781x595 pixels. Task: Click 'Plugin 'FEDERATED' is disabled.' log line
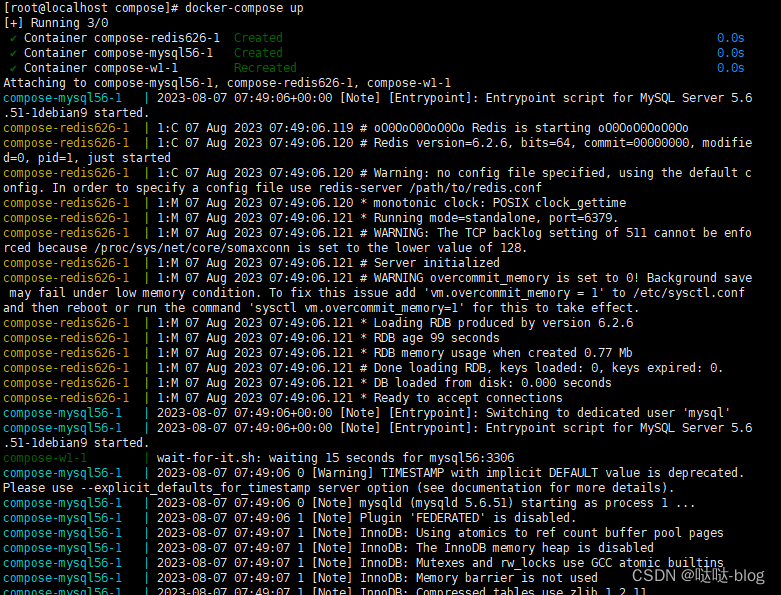coord(468,518)
